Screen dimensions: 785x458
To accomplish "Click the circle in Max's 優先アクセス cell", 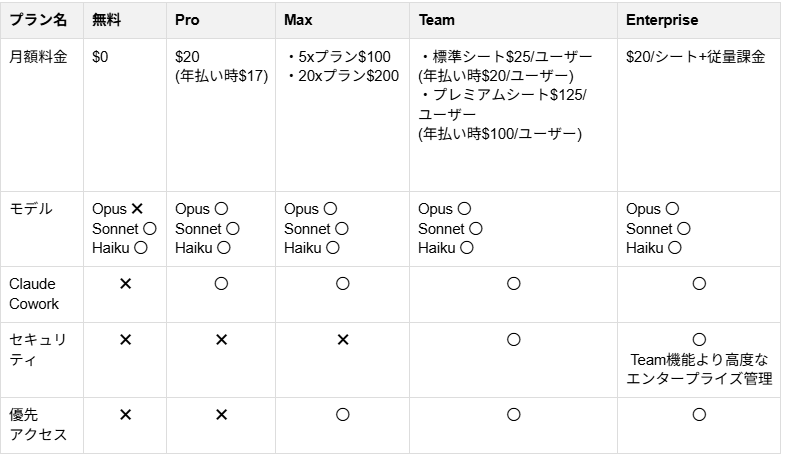I will tap(343, 414).
